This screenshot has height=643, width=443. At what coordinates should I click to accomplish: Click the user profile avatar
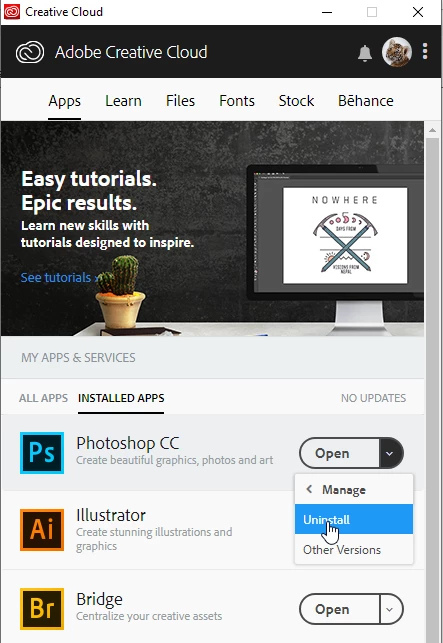coord(397,52)
